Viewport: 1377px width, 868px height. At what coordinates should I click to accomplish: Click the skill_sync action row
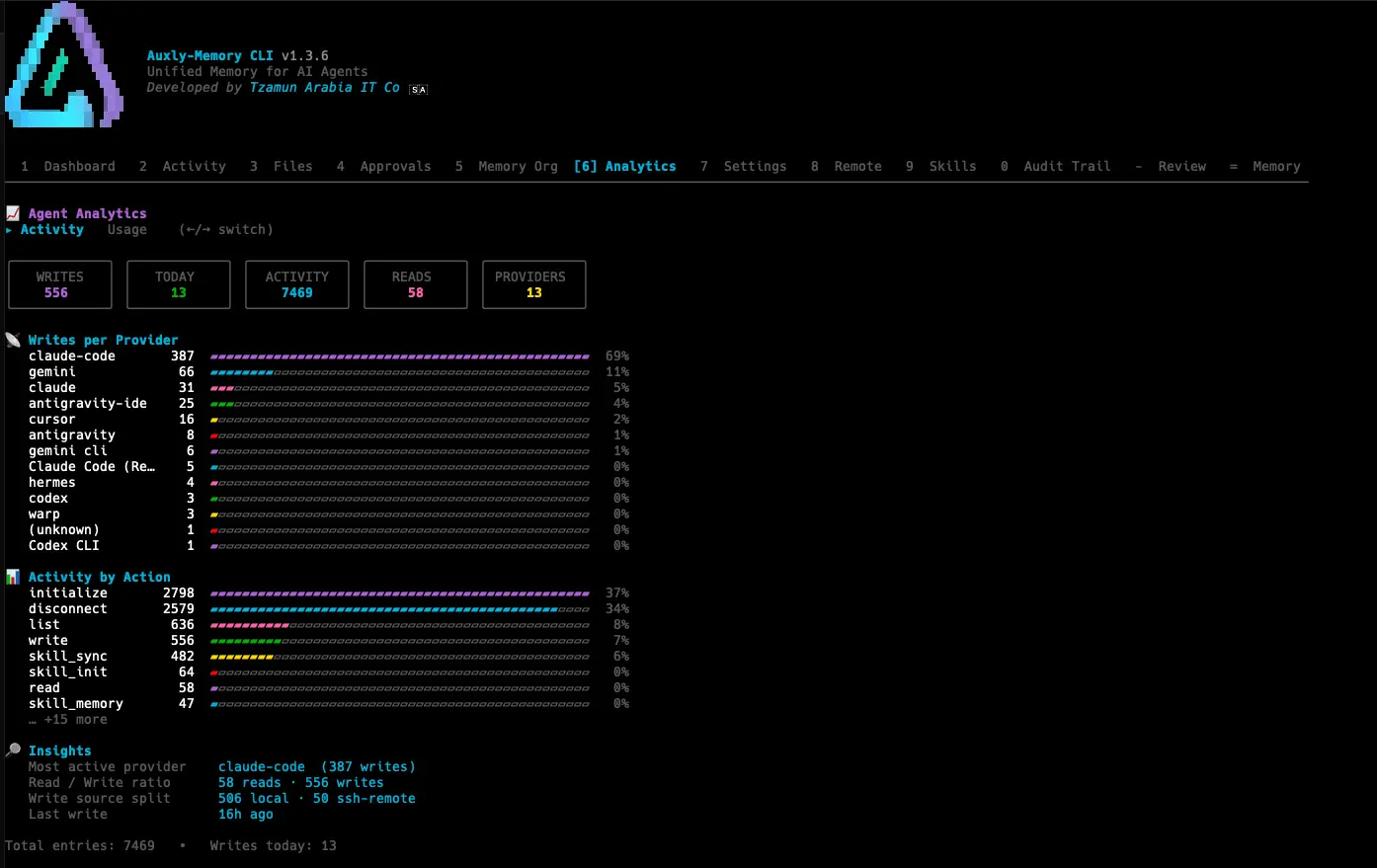(329, 656)
